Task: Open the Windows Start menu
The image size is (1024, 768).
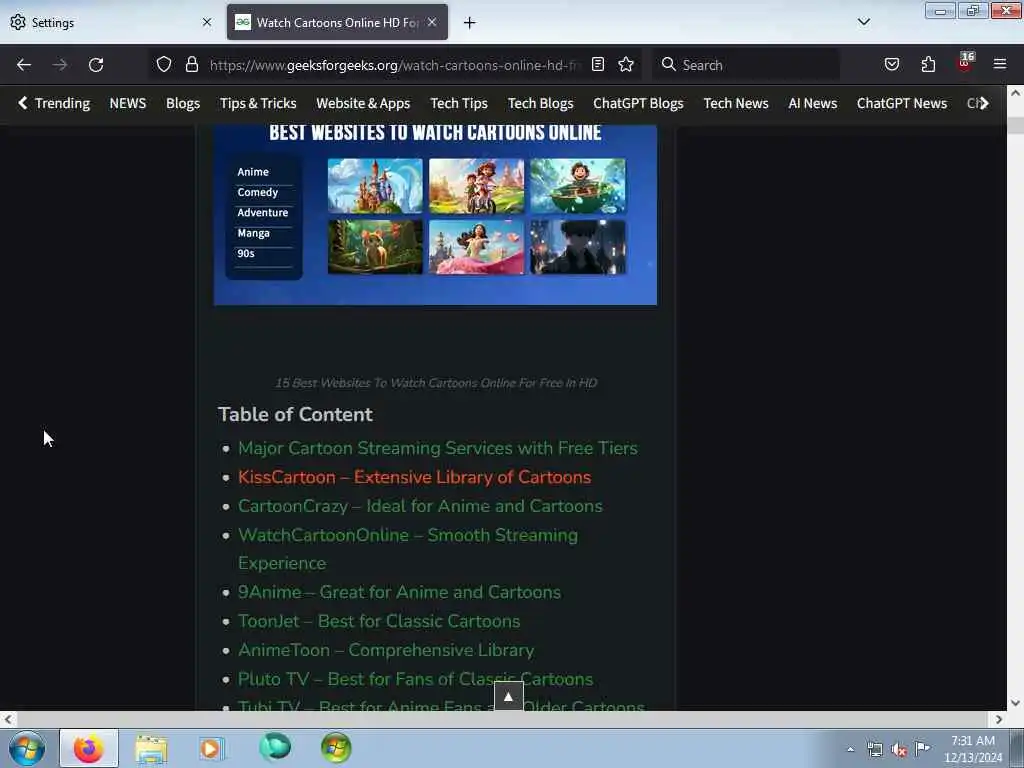Action: pyautogui.click(x=27, y=748)
